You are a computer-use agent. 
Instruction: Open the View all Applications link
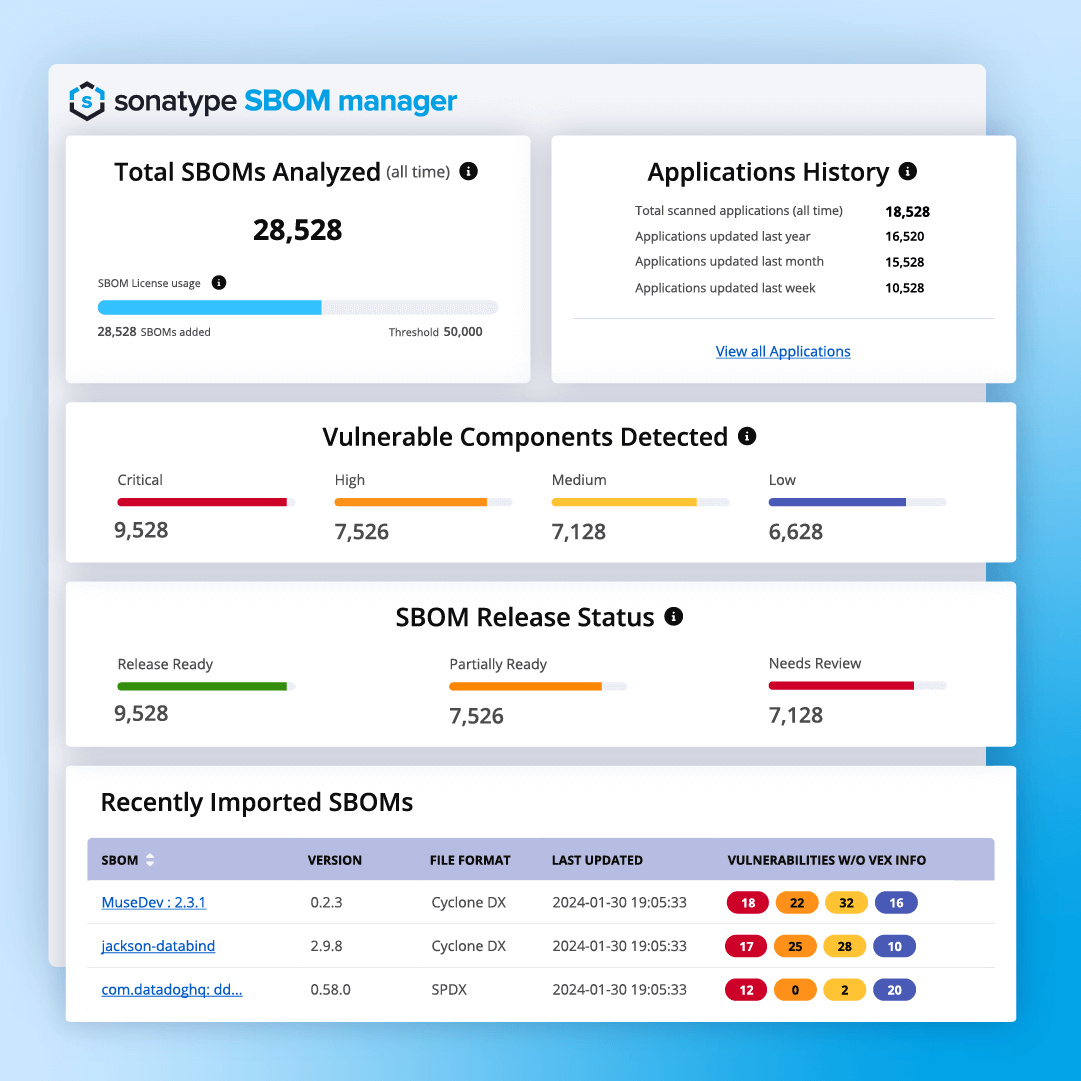click(782, 351)
